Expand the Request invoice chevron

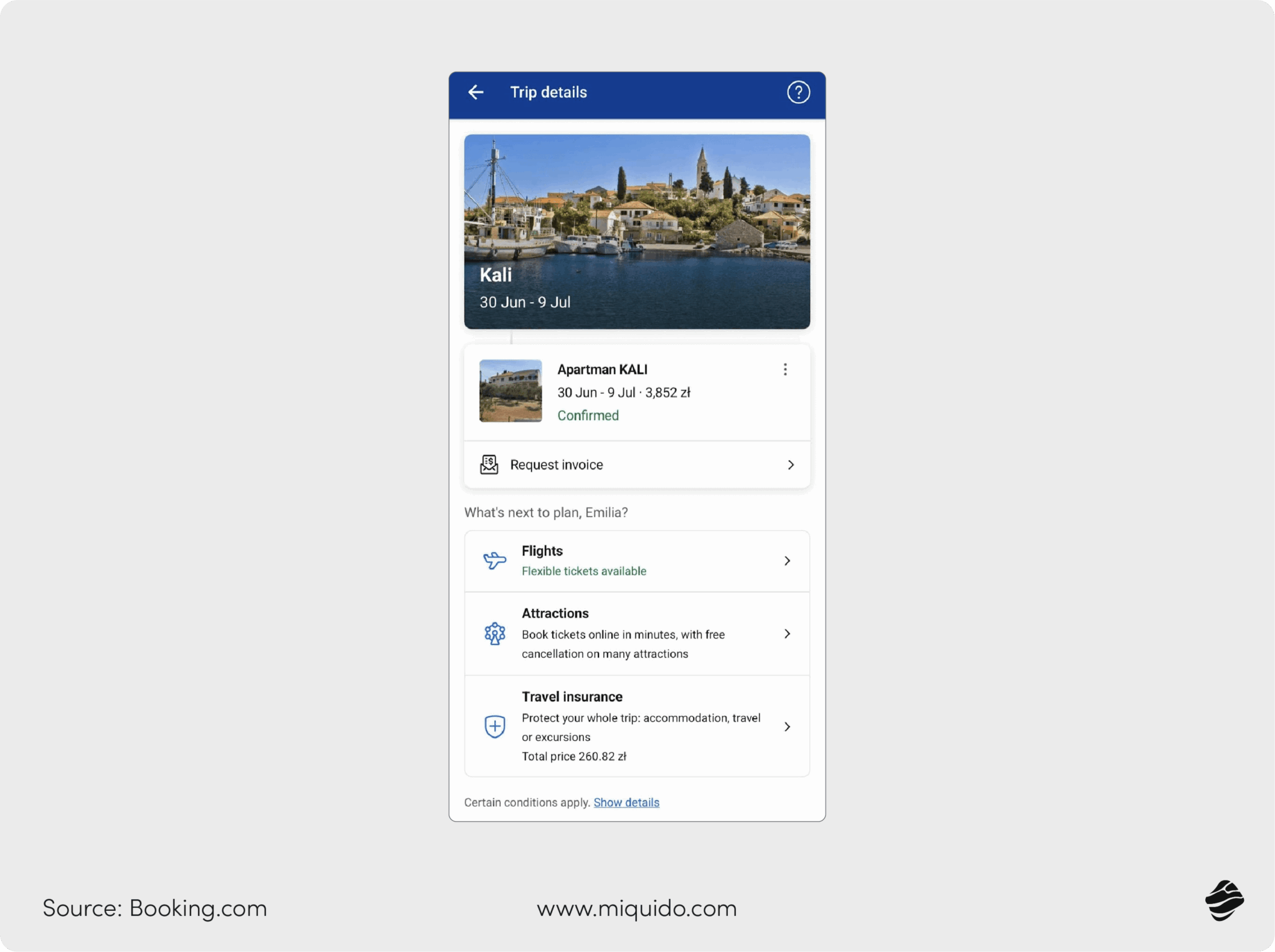791,465
